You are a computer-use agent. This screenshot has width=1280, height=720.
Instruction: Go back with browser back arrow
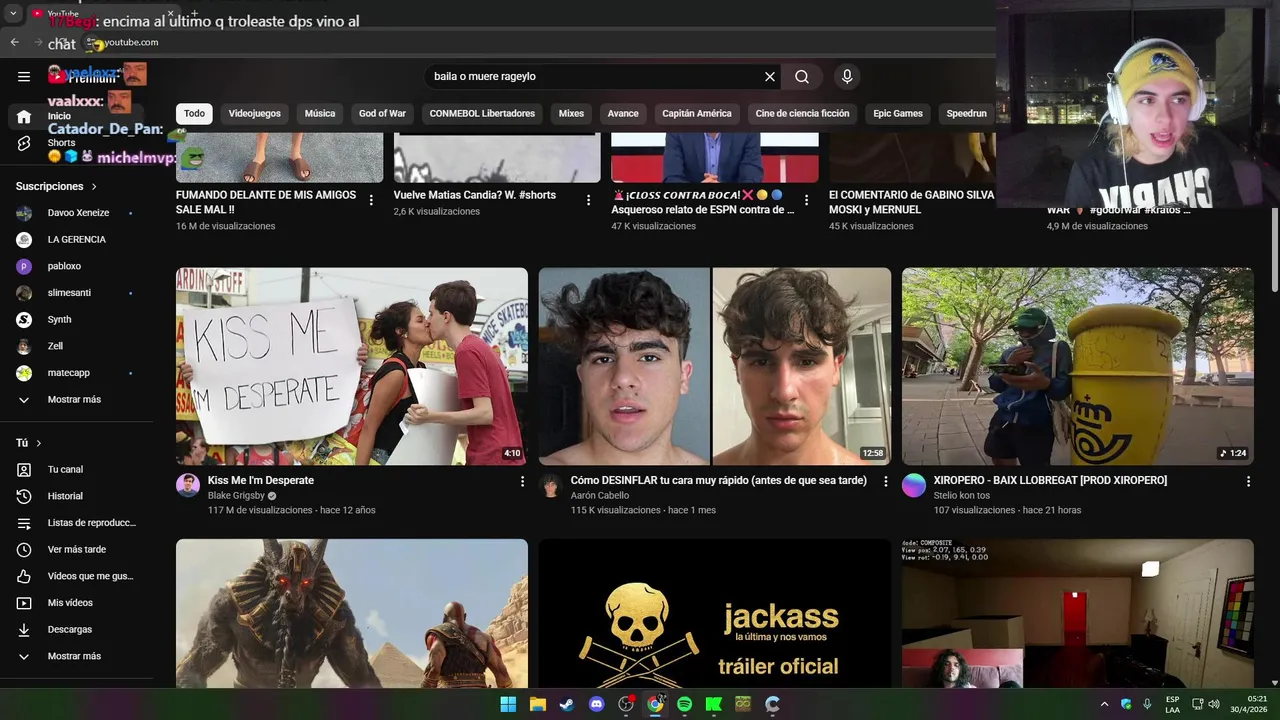tap(14, 42)
